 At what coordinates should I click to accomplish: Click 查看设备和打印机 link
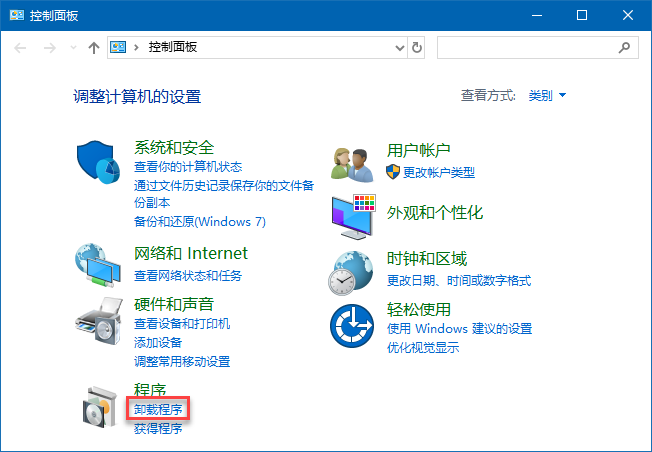tap(182, 323)
